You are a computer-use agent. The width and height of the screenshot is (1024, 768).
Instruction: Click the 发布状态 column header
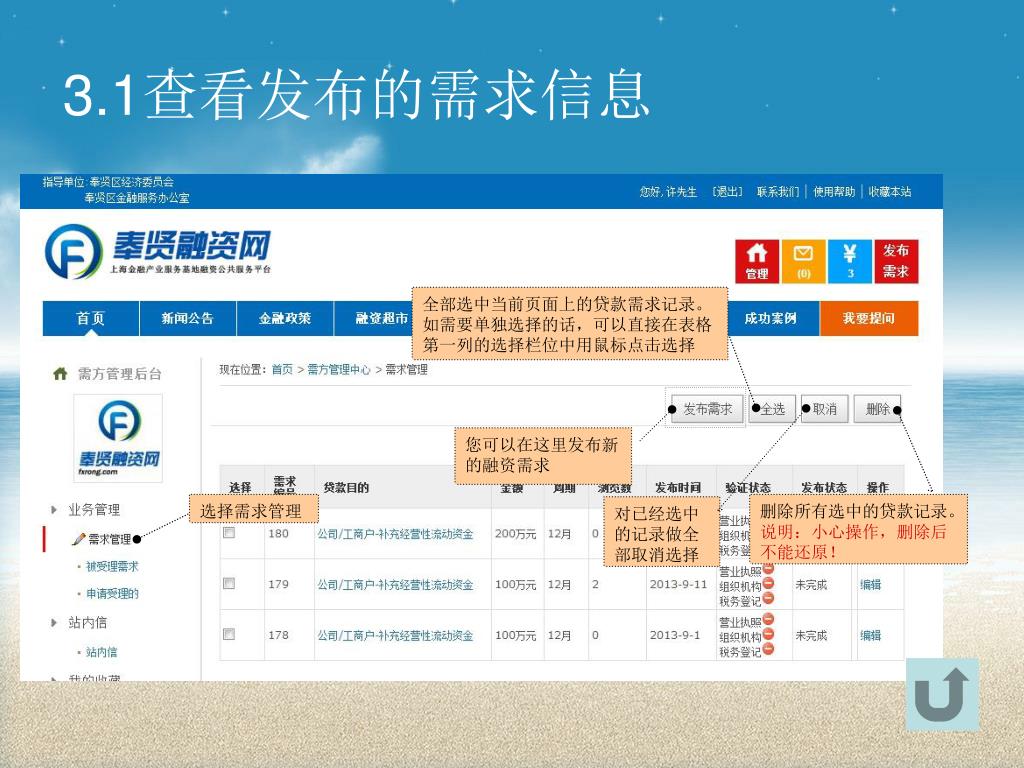824,487
